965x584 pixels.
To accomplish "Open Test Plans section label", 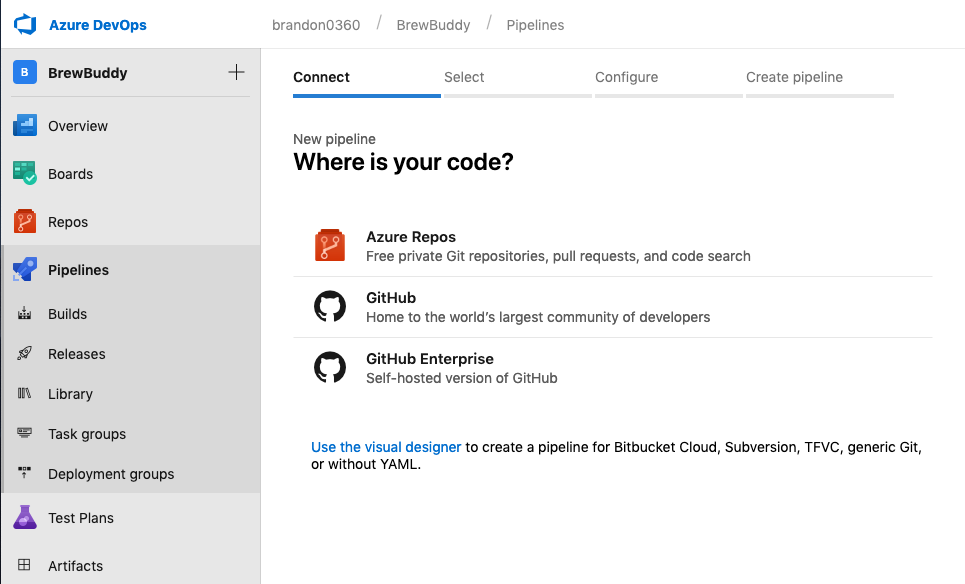I will pos(81,518).
